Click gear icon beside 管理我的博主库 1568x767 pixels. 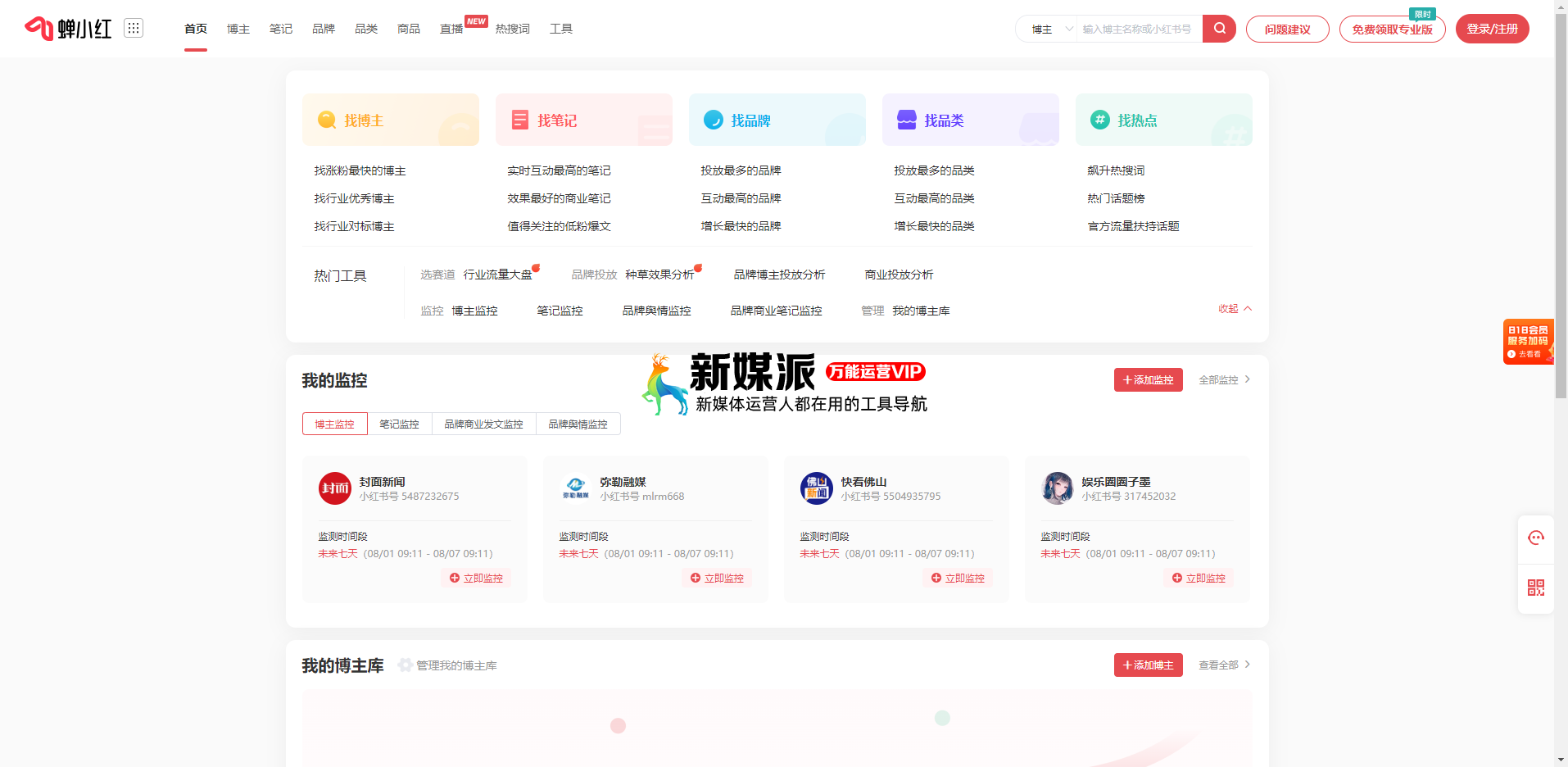405,665
